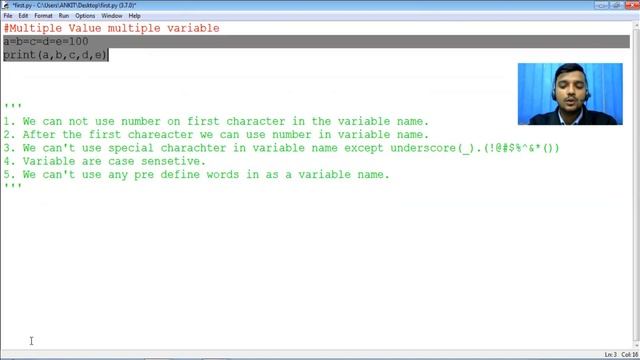
Task: Click rule 3 text about special charachter
Action: [281, 148]
